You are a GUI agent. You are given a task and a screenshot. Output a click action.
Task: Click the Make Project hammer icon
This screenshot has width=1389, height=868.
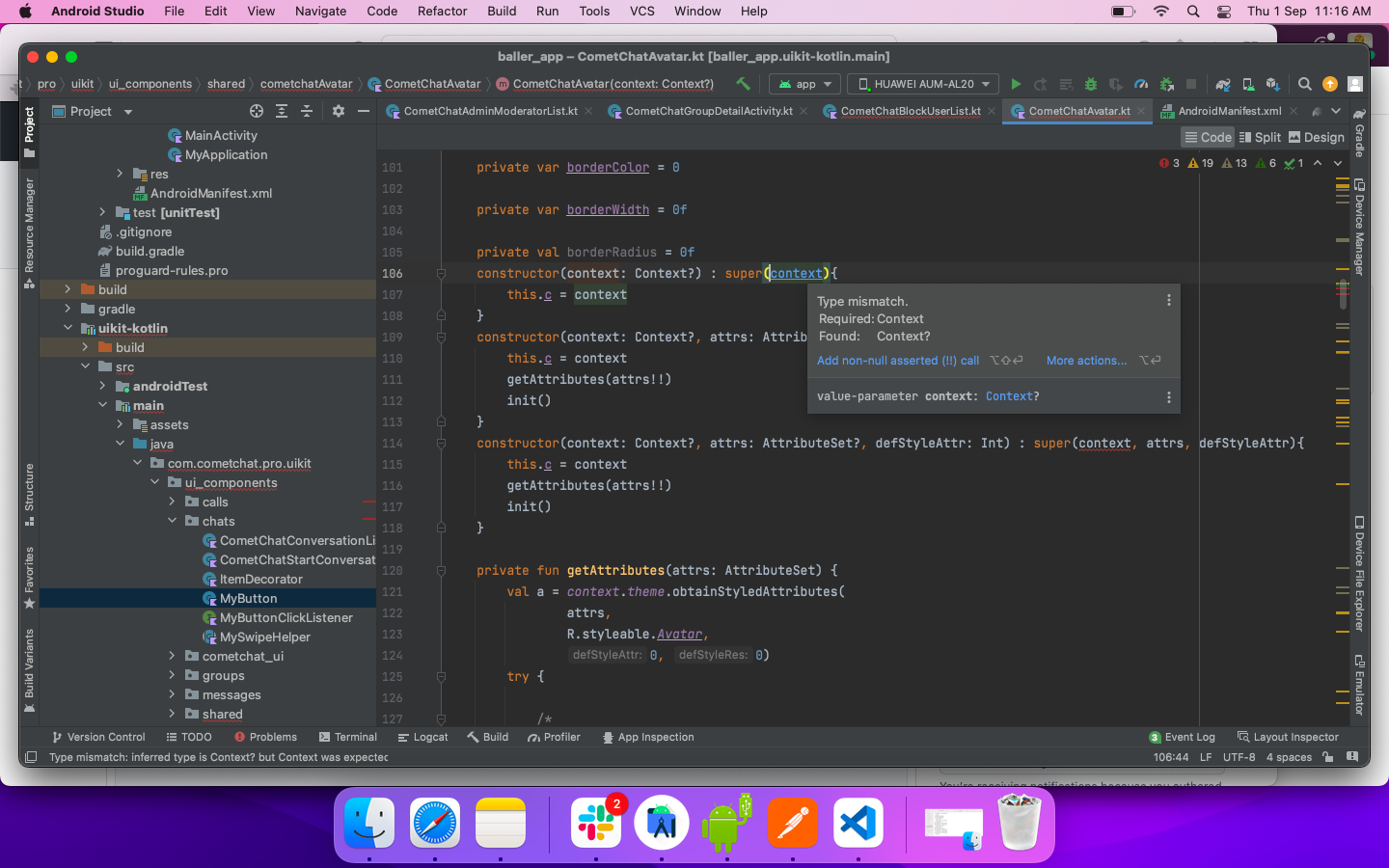(743, 84)
